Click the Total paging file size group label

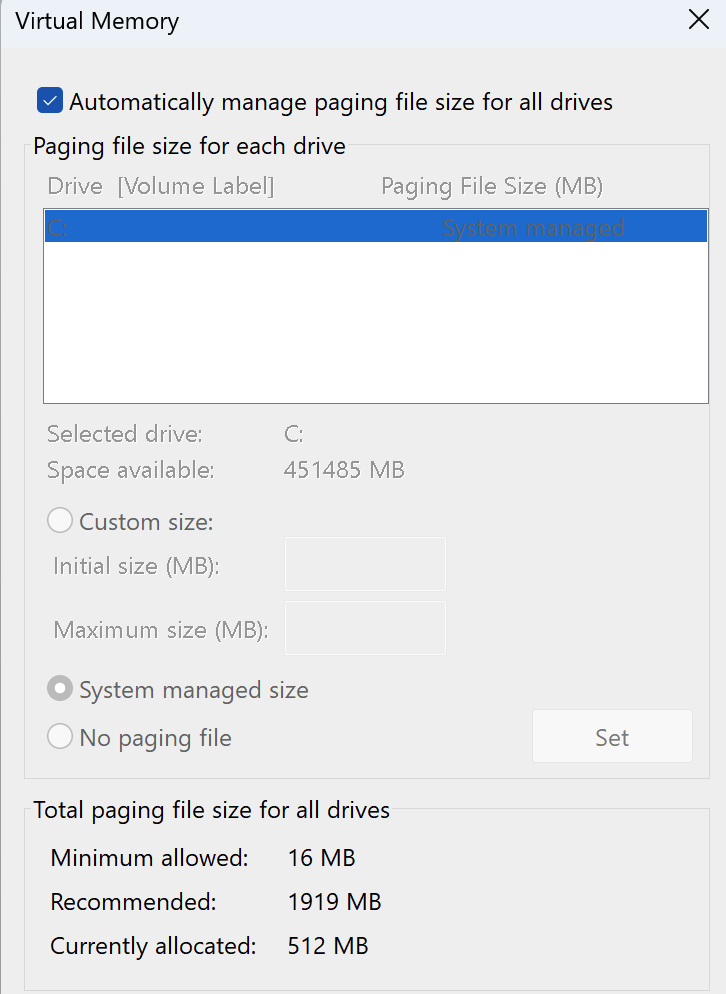(211, 810)
